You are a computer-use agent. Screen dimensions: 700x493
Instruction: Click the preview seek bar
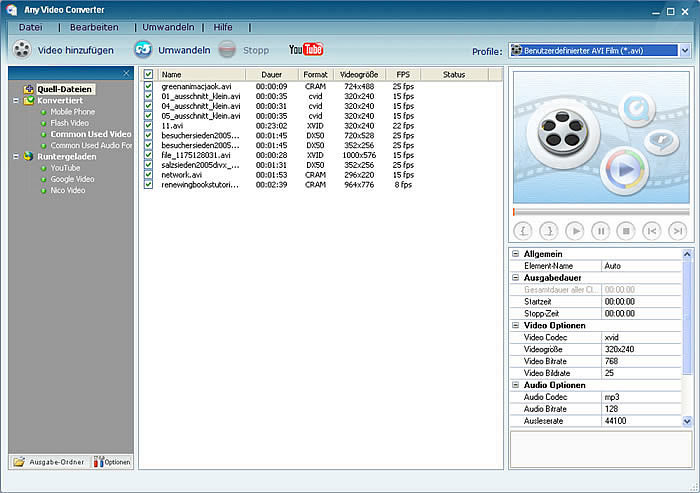[601, 212]
